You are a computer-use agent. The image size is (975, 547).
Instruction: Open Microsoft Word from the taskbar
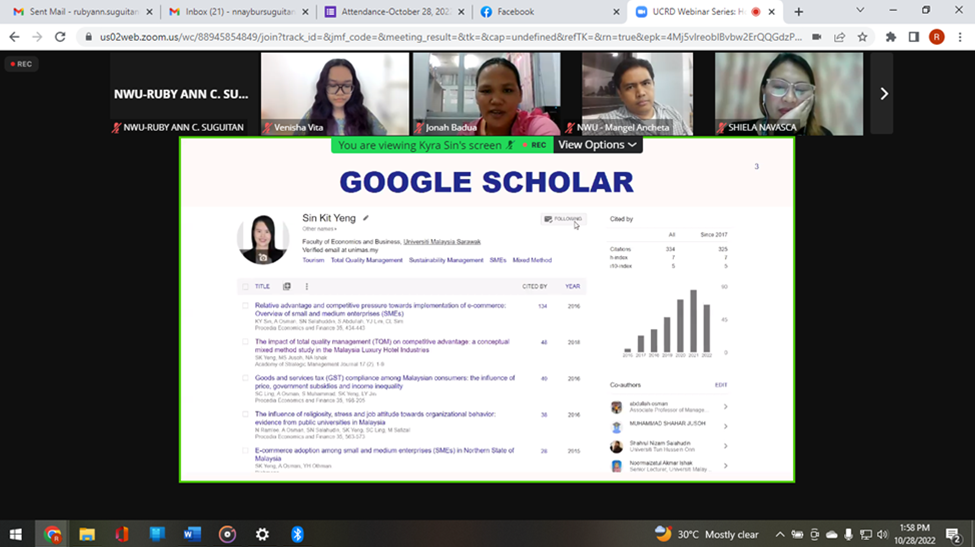[192, 534]
